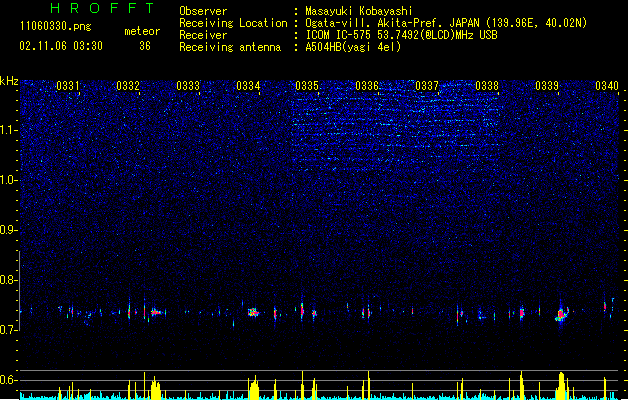Click the 0333 time marker
The image size is (629, 400).
point(188,86)
